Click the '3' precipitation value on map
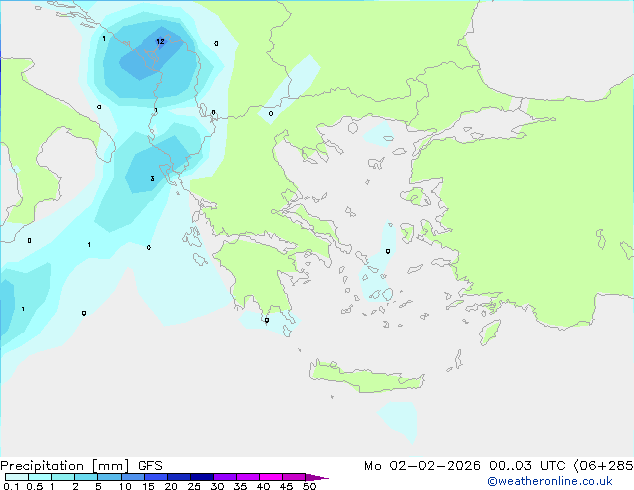The image size is (634, 490). pos(152,178)
